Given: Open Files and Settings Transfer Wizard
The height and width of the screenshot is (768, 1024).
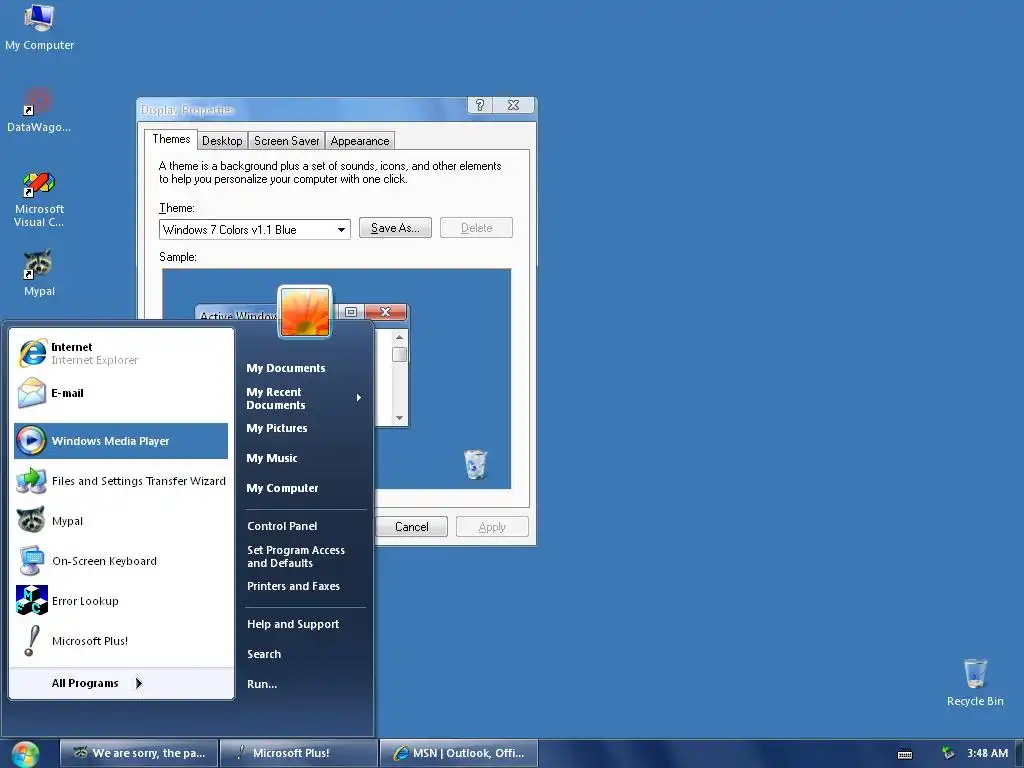Looking at the screenshot, I should click(x=121, y=481).
